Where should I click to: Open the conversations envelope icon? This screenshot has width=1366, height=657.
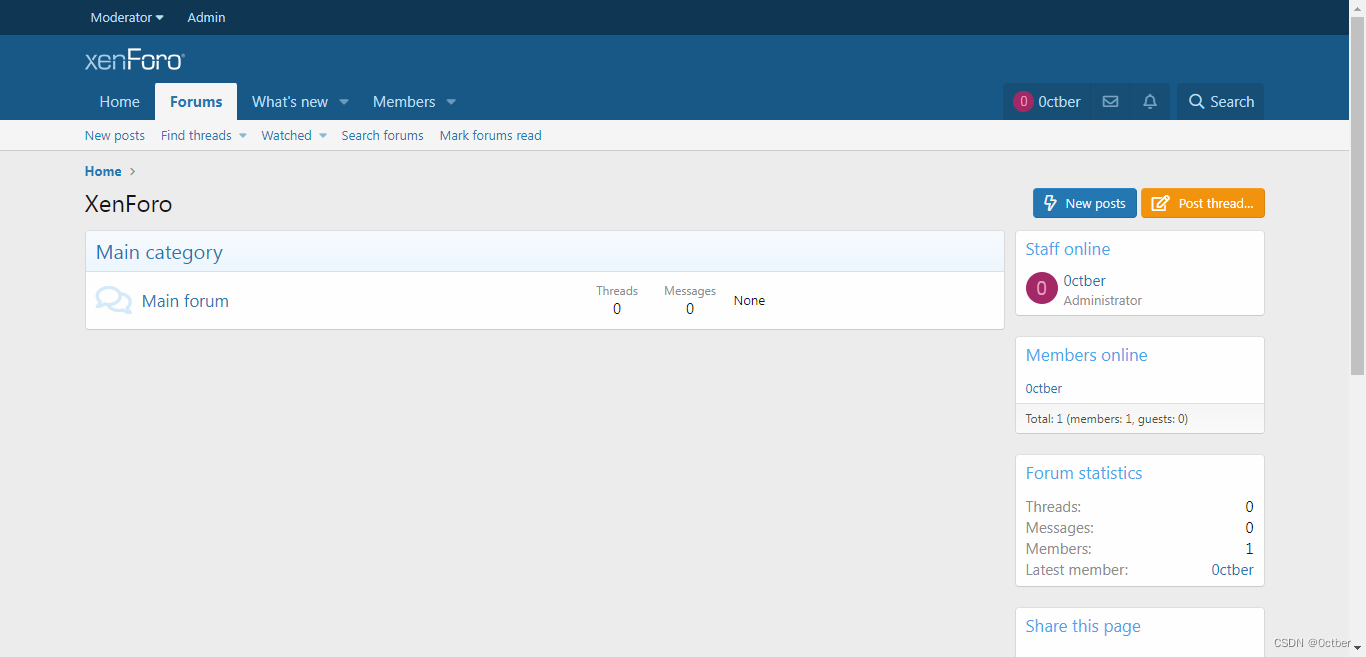1110,102
